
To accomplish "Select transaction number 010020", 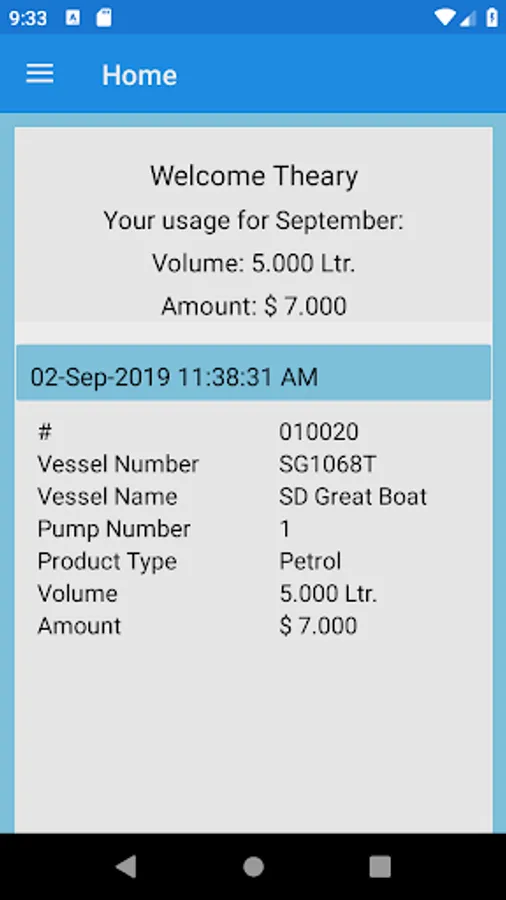I will 319,432.
